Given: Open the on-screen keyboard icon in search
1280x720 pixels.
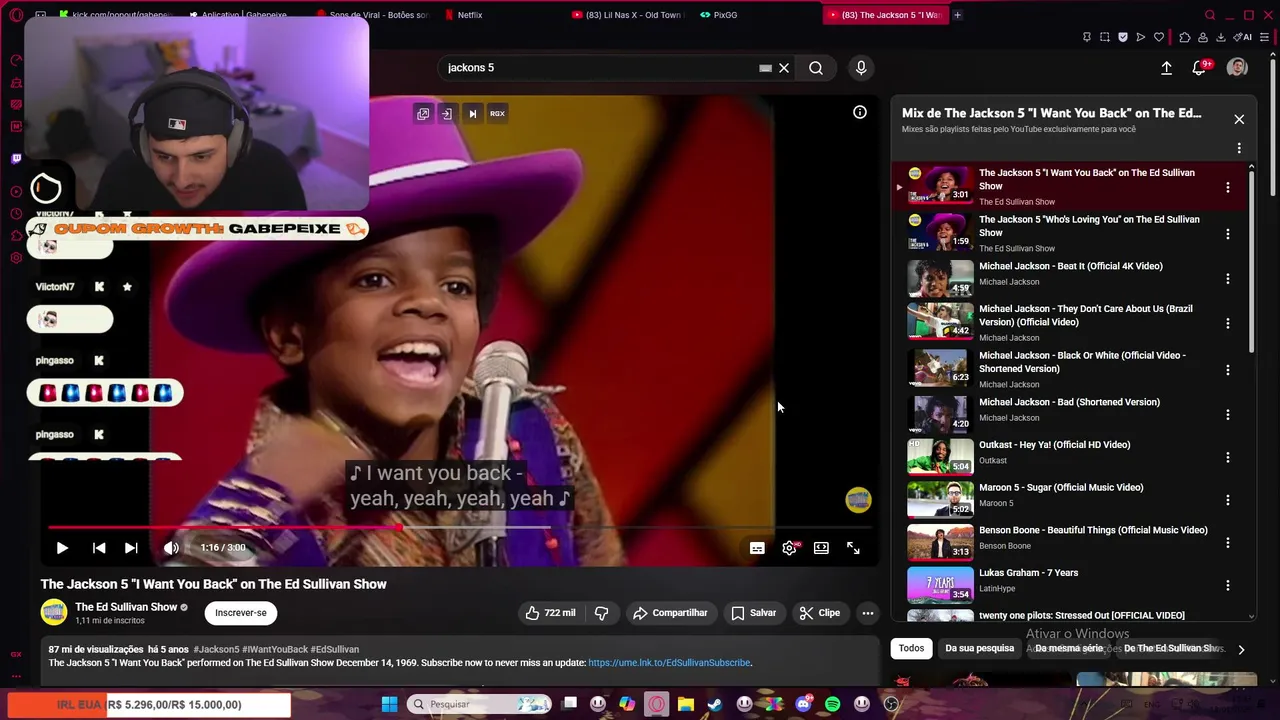Looking at the screenshot, I should (765, 68).
